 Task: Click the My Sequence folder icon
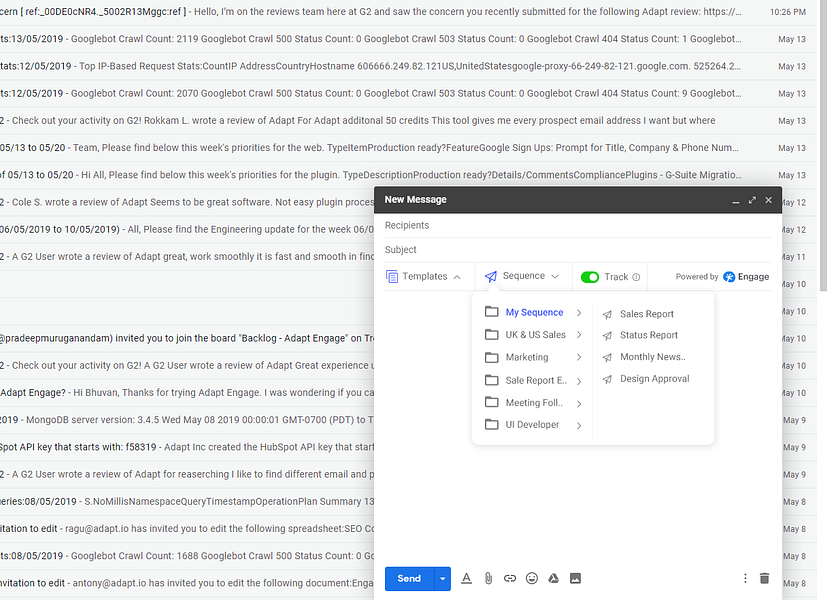tap(492, 312)
